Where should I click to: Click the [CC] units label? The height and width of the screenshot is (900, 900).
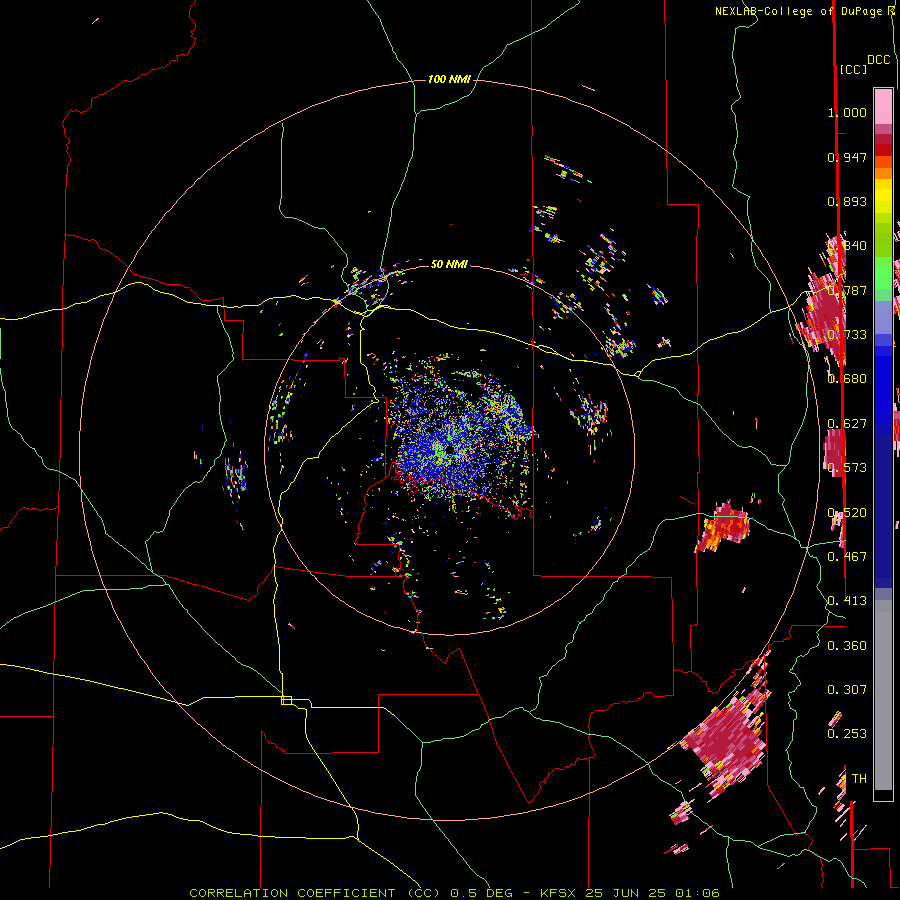pos(853,69)
